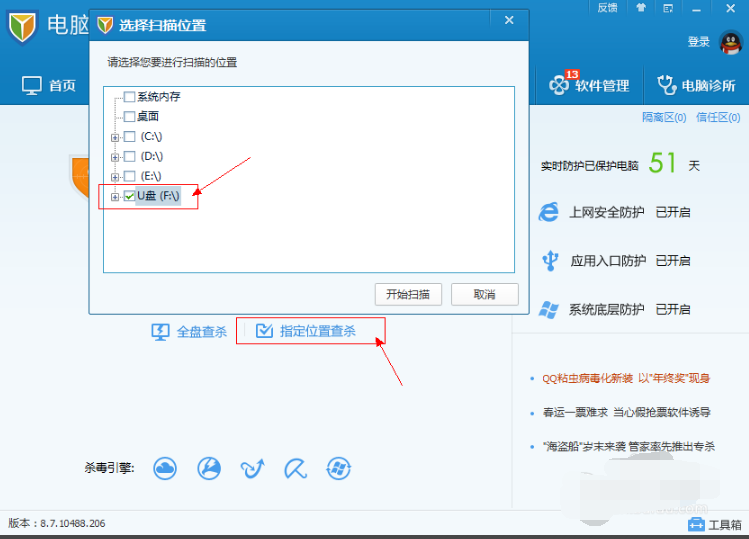The height and width of the screenshot is (539, 749).
Task: Expand the (C:\) drive tree node
Action: point(115,137)
